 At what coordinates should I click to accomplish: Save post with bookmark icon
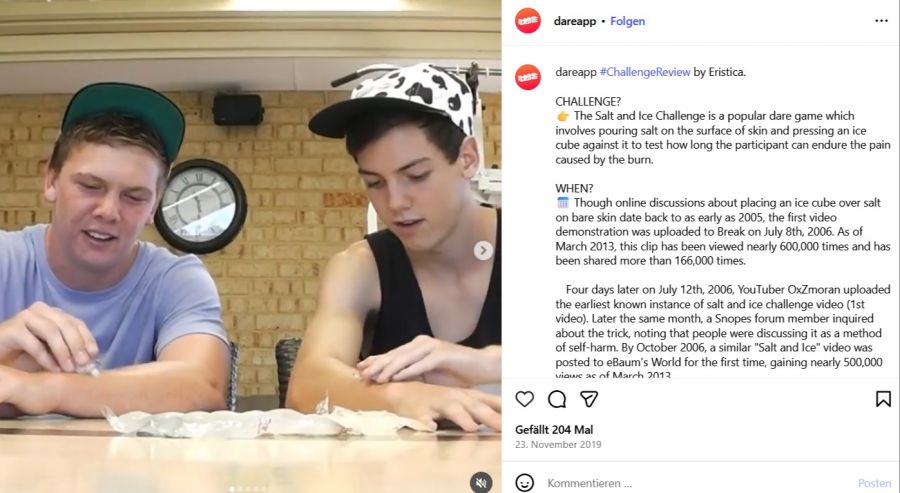pos(883,399)
